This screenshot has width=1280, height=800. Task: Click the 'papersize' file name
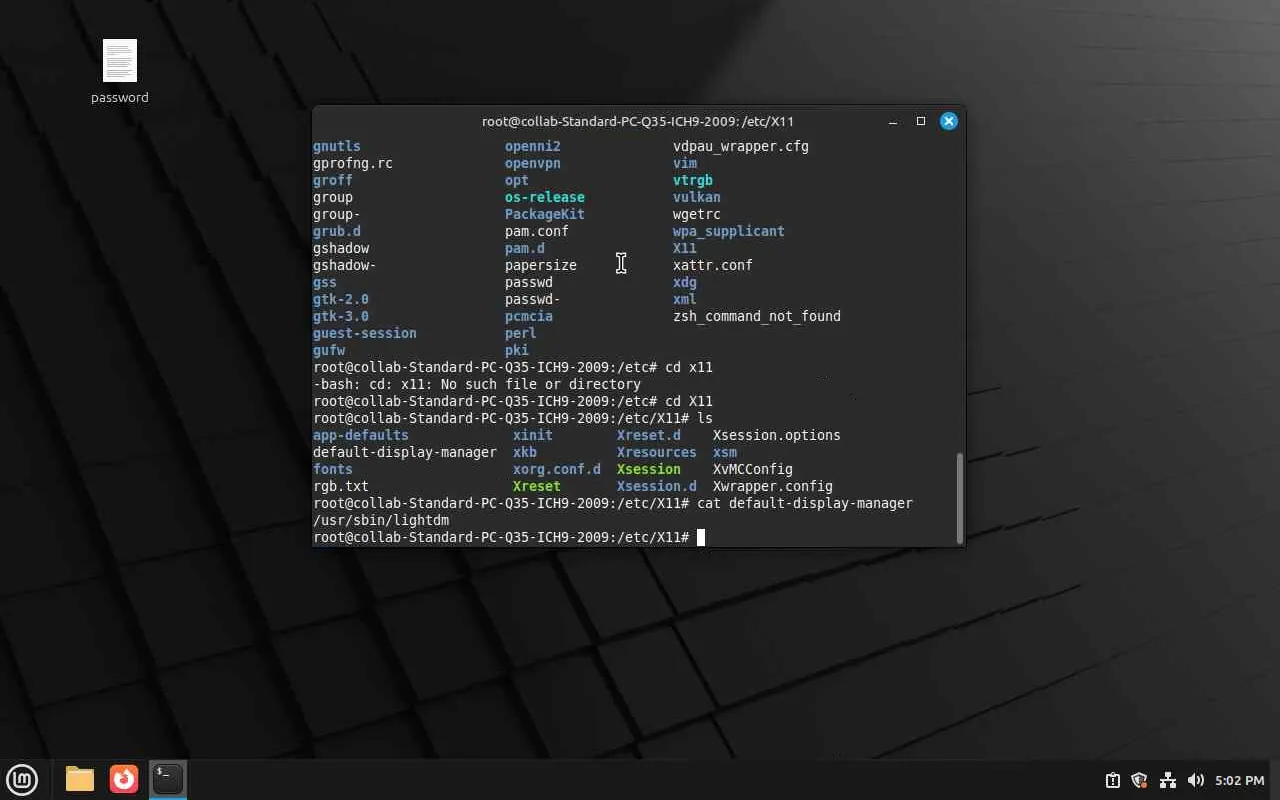click(541, 265)
